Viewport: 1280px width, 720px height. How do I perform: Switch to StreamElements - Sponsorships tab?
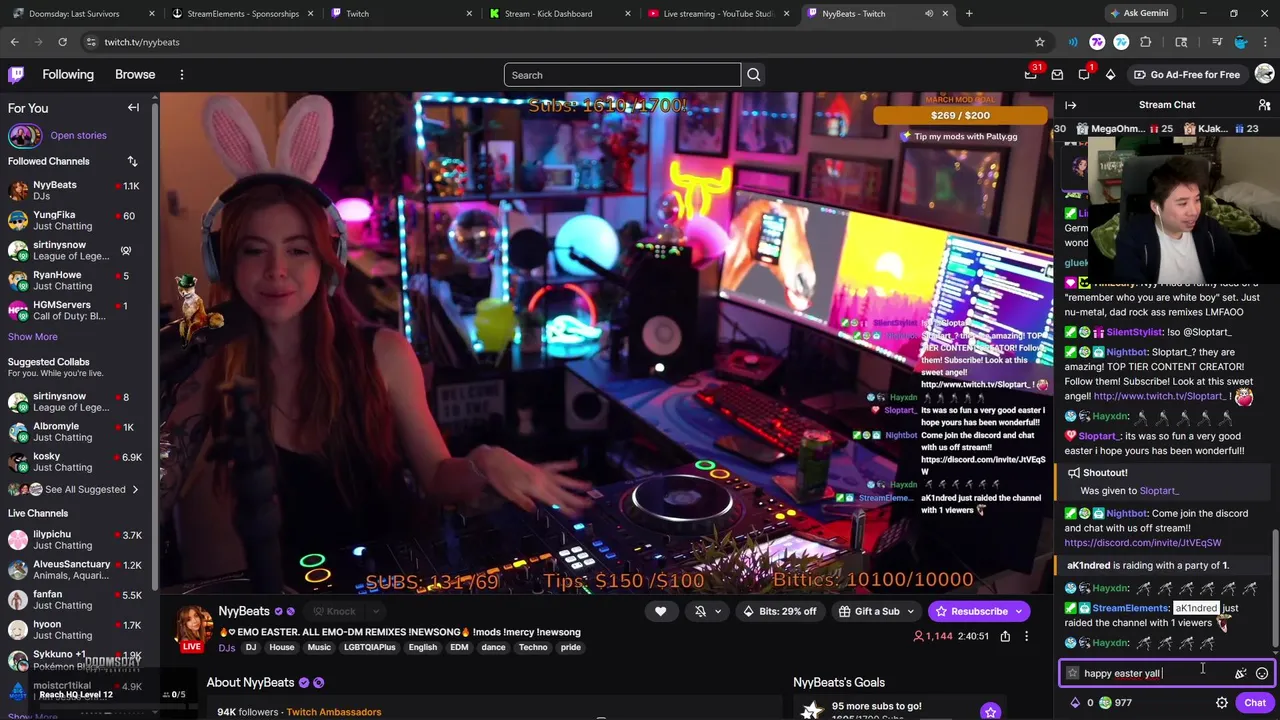[x=241, y=14]
